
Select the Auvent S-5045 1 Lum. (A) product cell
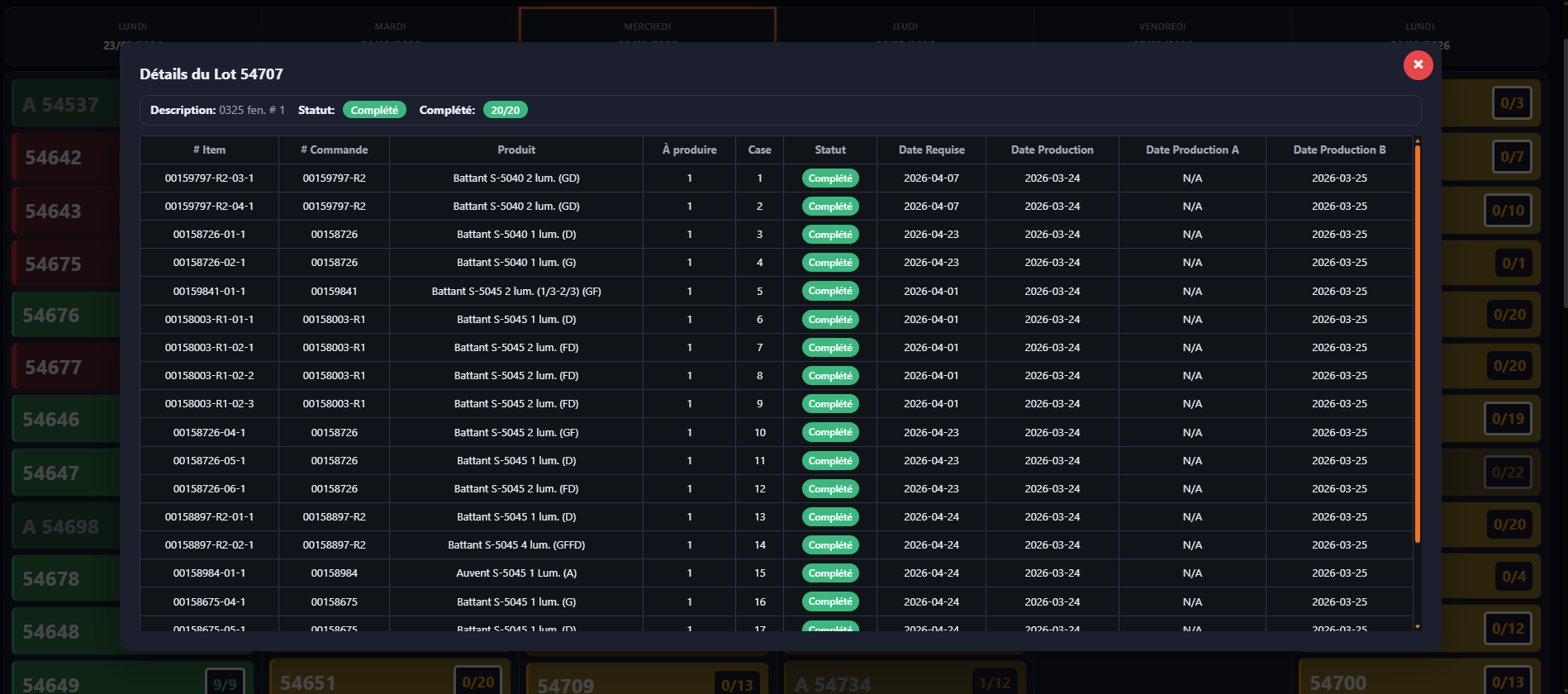tap(516, 573)
